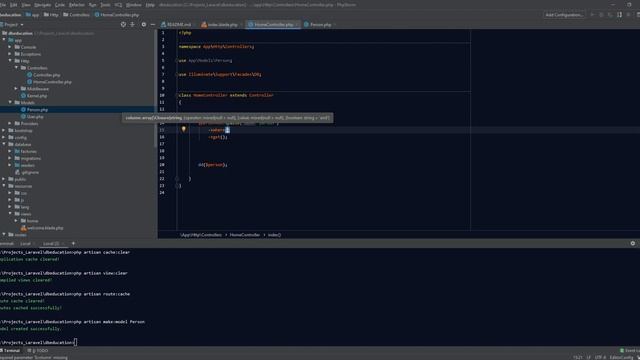This screenshot has width=640, height=360.
Task: Click the .gitignore file icon
Action: pyautogui.click(x=17, y=172)
